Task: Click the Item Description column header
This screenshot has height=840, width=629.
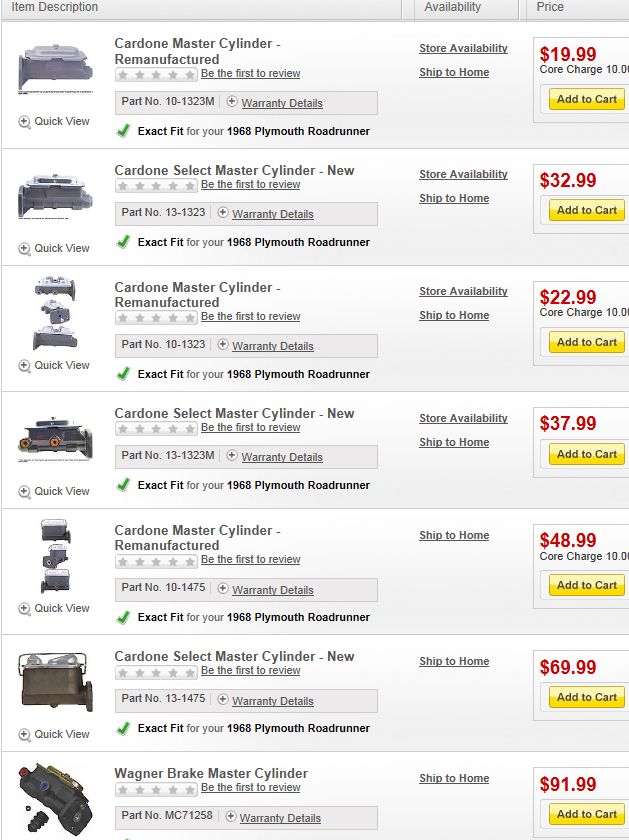Action: [x=55, y=7]
